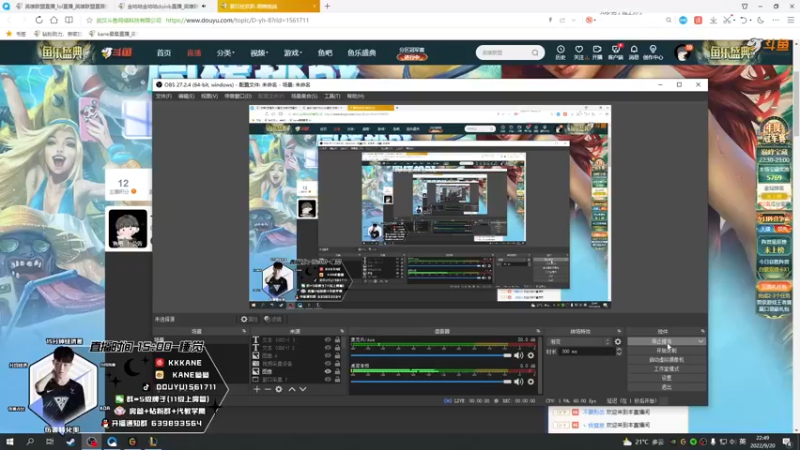The height and width of the screenshot is (450, 800).
Task: Open source properties gear below sources list
Action: point(279,389)
